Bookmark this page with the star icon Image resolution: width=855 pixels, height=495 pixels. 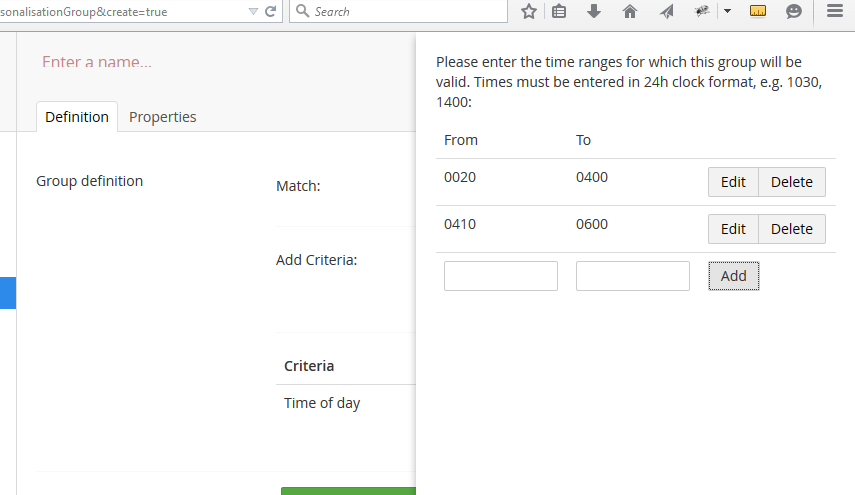click(528, 11)
